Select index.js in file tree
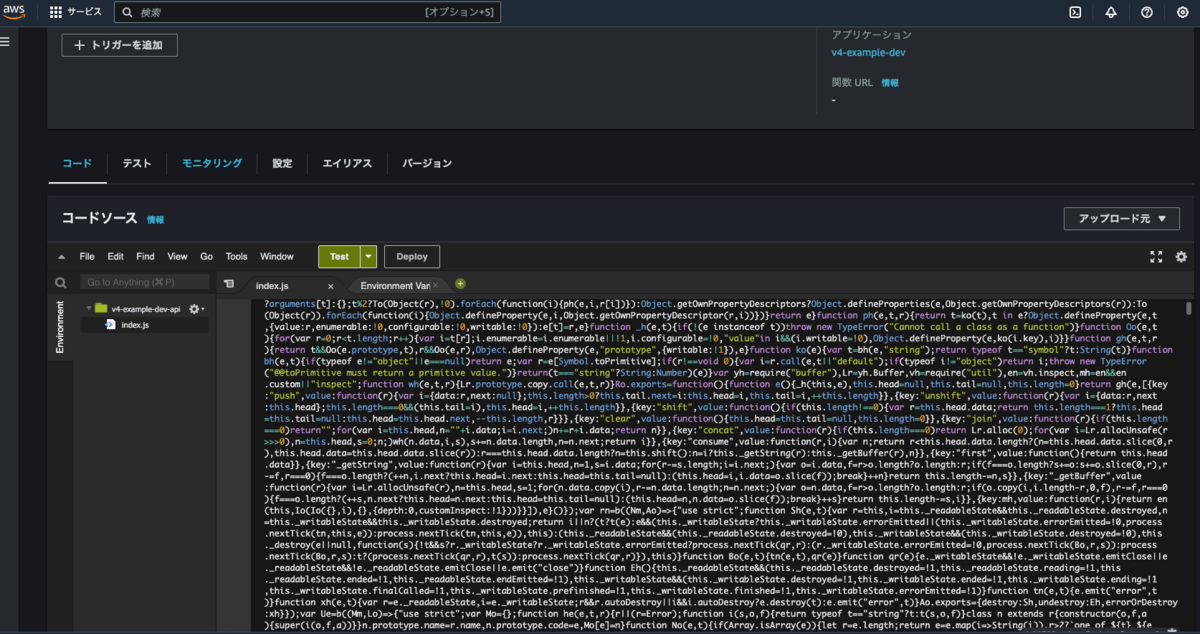The height and width of the screenshot is (634, 1200). tap(135, 325)
